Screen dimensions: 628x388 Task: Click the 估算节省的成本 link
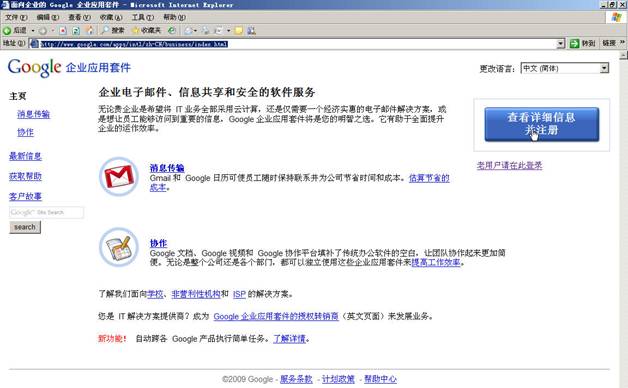pyautogui.click(x=429, y=178)
